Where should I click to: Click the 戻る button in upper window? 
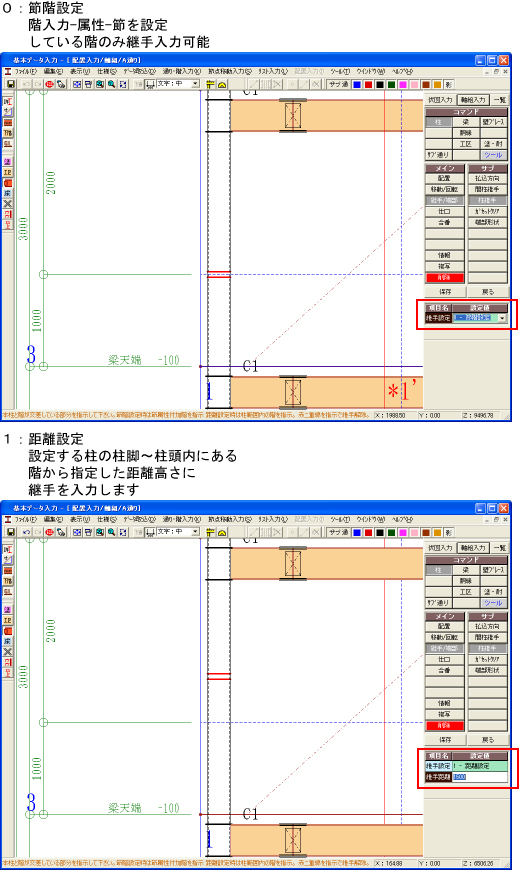click(x=487, y=292)
